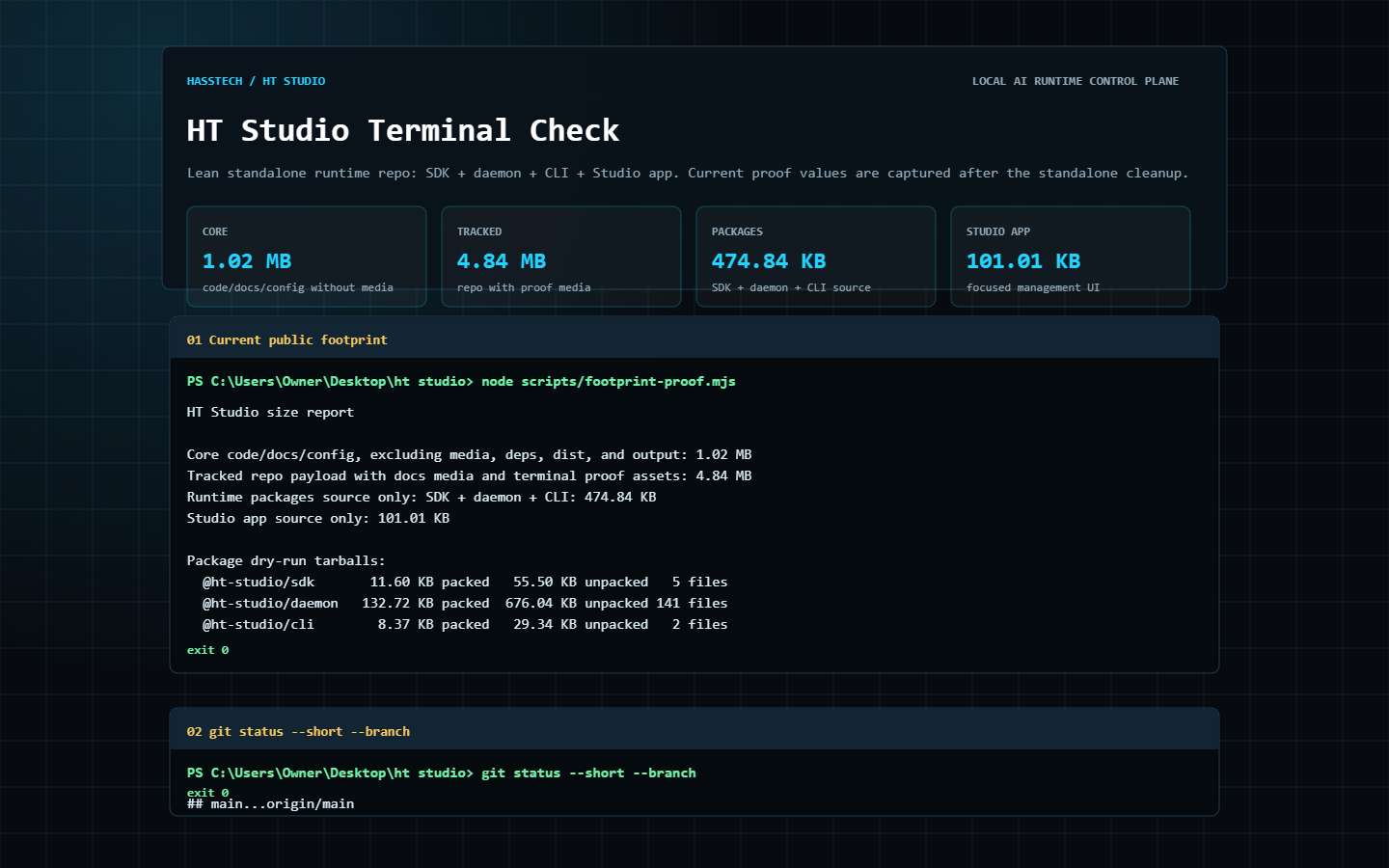This screenshot has height=868, width=1389.
Task: Click the Runtime packages source only line
Action: [422, 498]
